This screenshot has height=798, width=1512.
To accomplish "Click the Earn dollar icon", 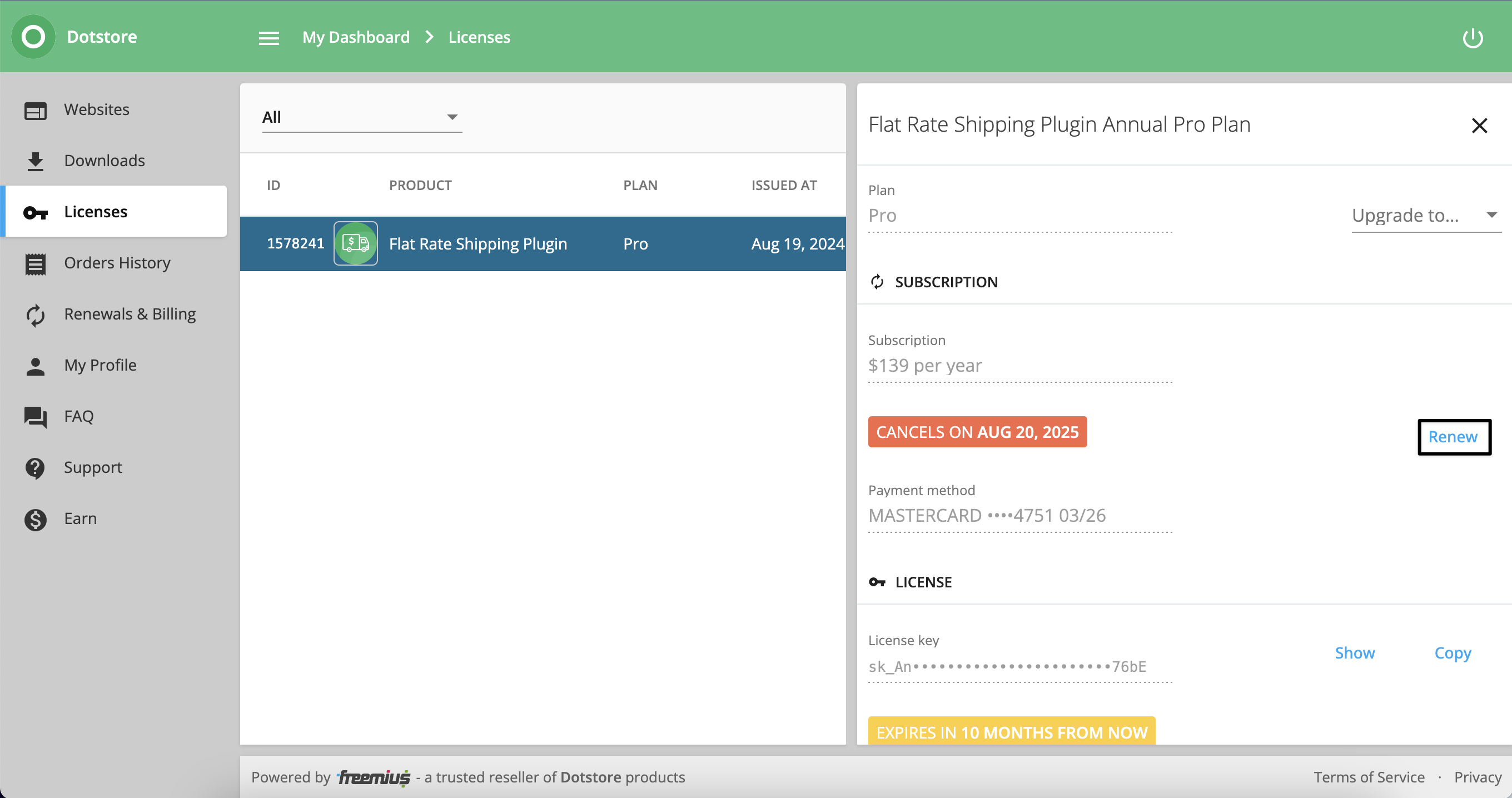I will [x=35, y=519].
